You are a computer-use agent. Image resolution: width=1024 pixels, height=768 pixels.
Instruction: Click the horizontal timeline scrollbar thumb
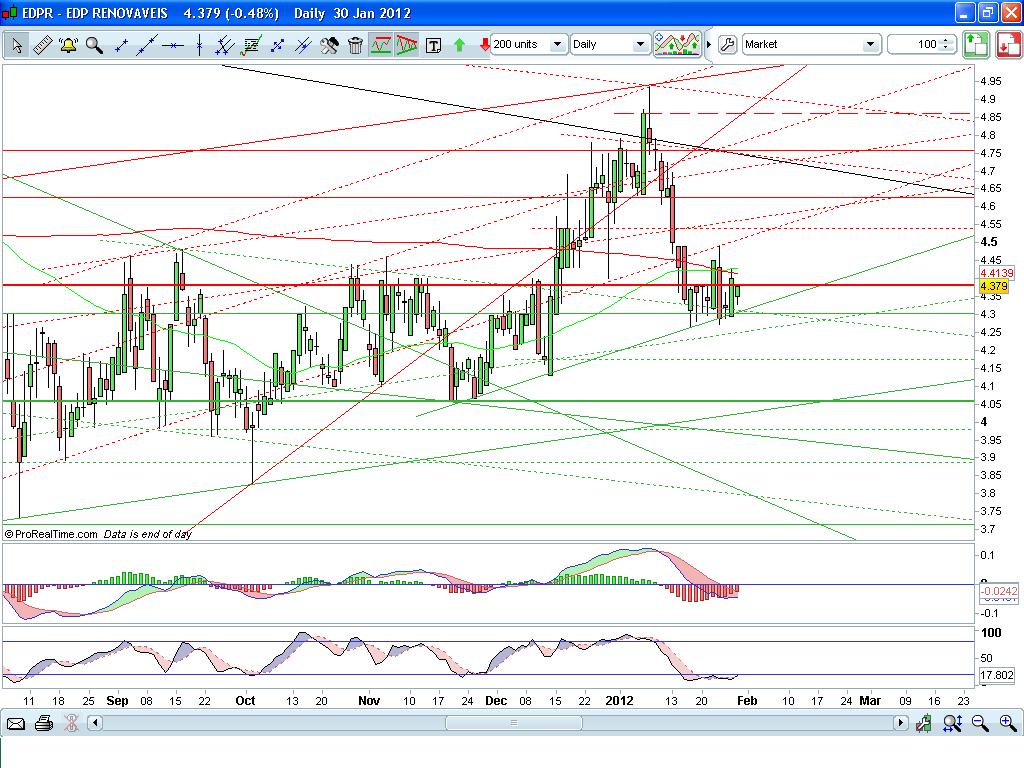pyautogui.click(x=514, y=723)
